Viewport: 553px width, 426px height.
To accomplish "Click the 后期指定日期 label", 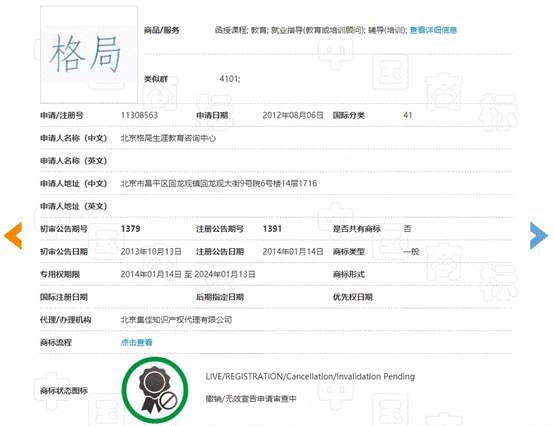I will pyautogui.click(x=220, y=297).
